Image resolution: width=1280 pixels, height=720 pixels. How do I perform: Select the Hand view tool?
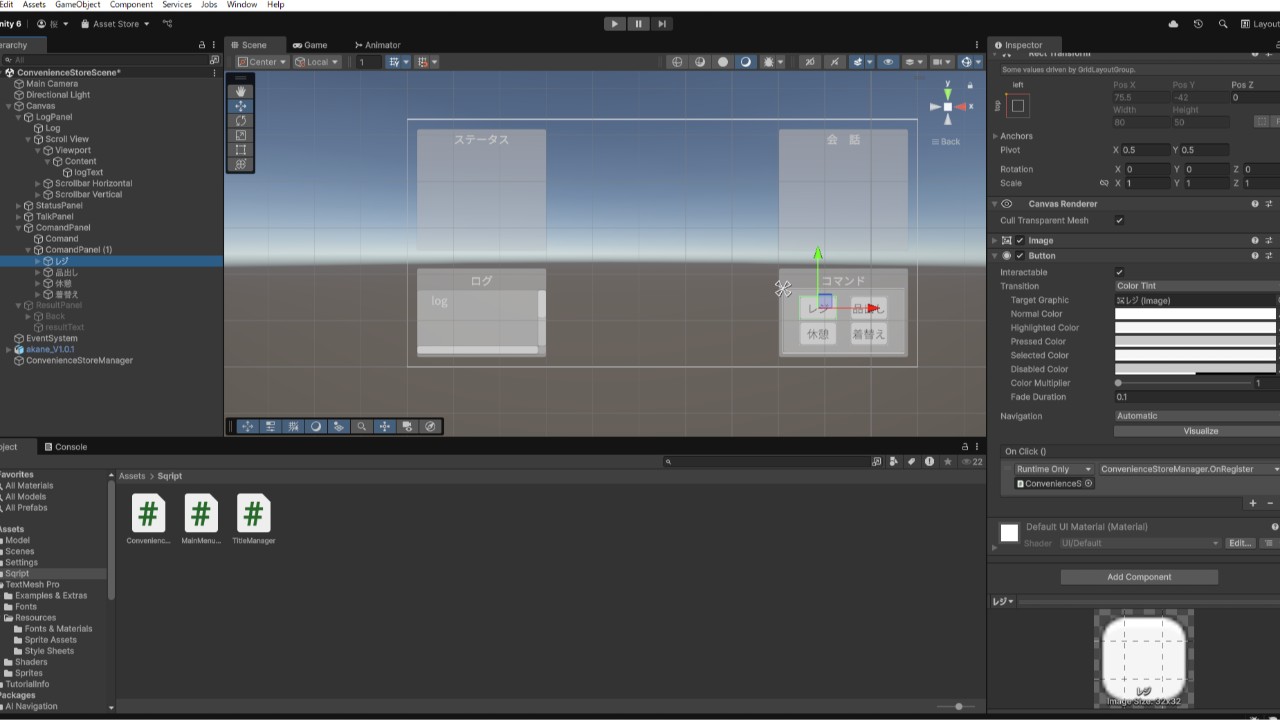click(x=241, y=91)
